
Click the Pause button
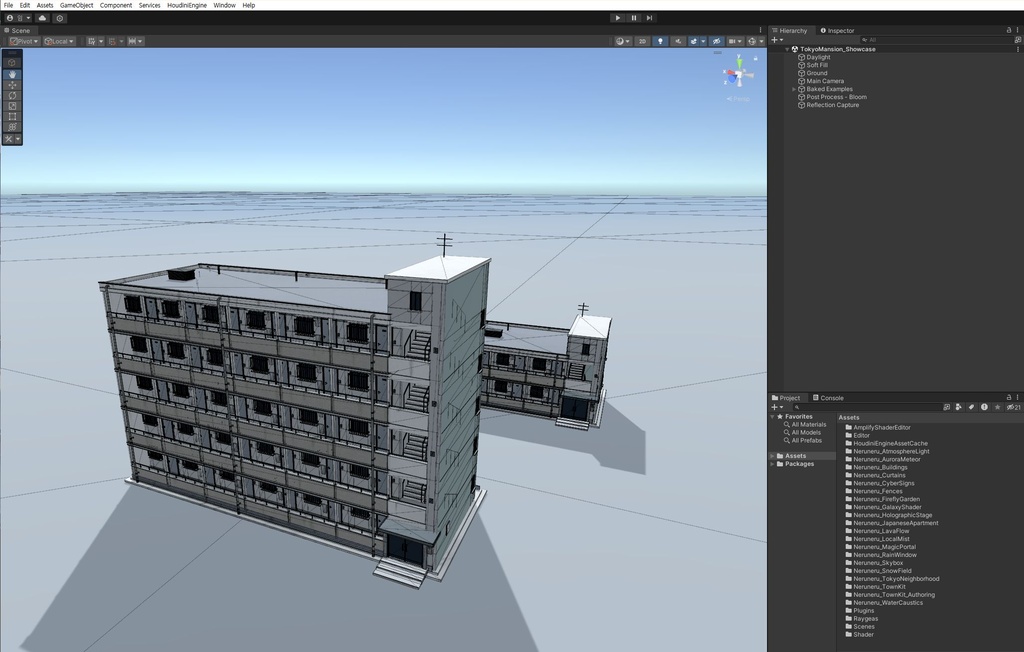(x=633, y=18)
